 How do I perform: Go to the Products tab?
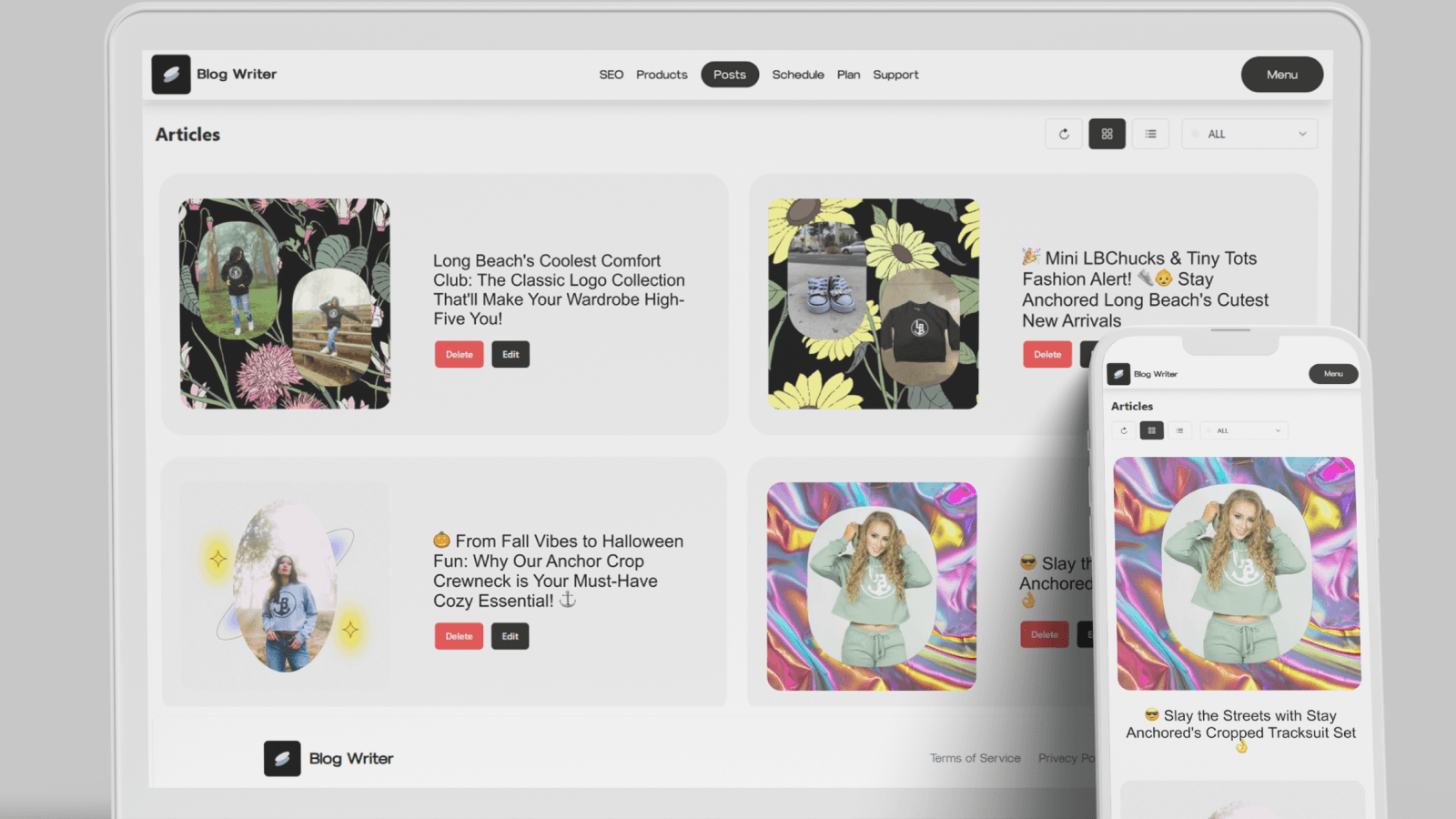click(x=662, y=75)
